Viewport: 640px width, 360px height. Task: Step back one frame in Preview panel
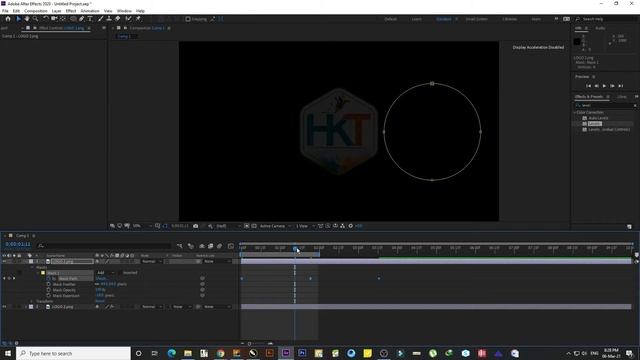click(596, 86)
